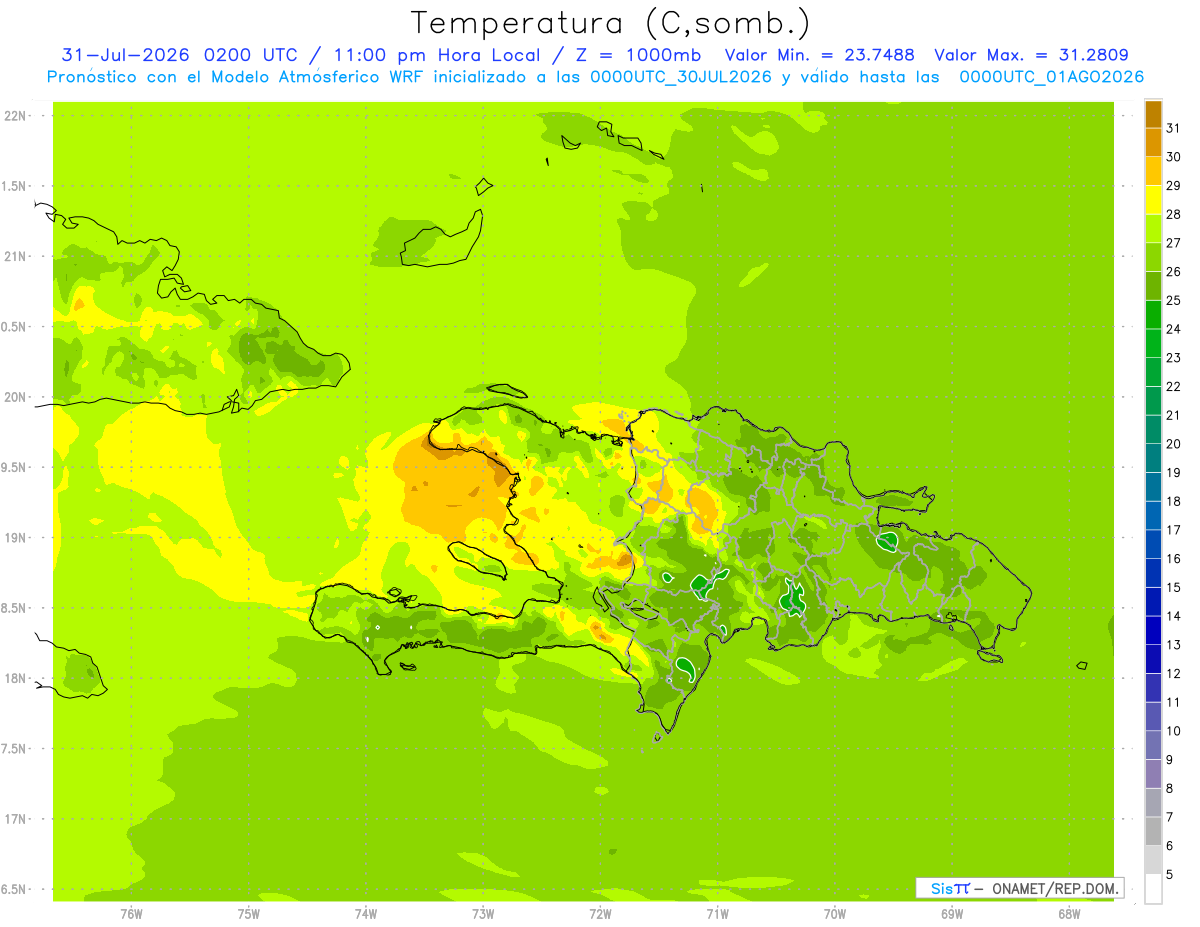Click the legend value label 18
Viewport: 1200px width, 927px height.
(x=1174, y=501)
